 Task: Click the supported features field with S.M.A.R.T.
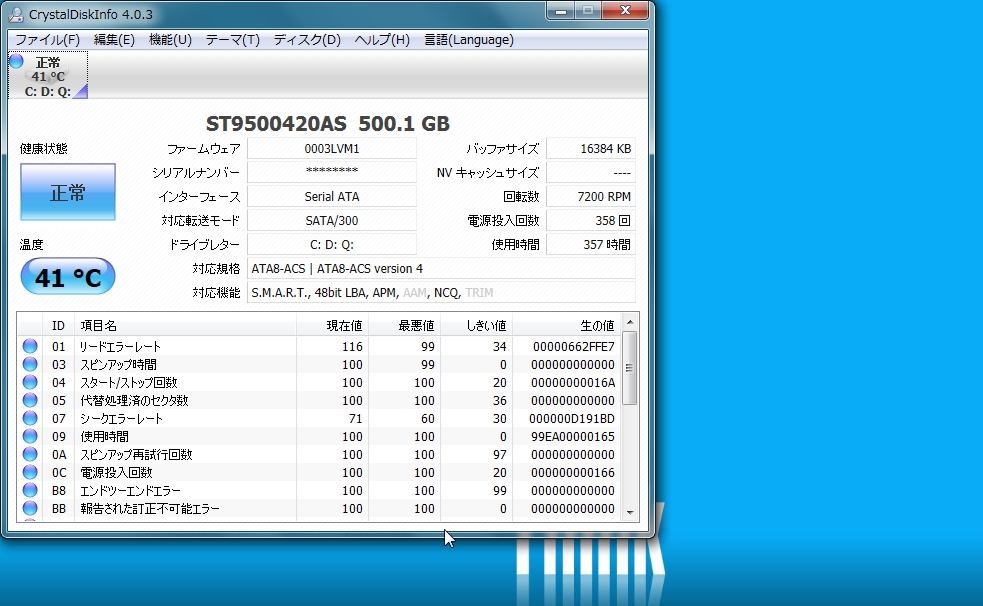click(x=441, y=293)
